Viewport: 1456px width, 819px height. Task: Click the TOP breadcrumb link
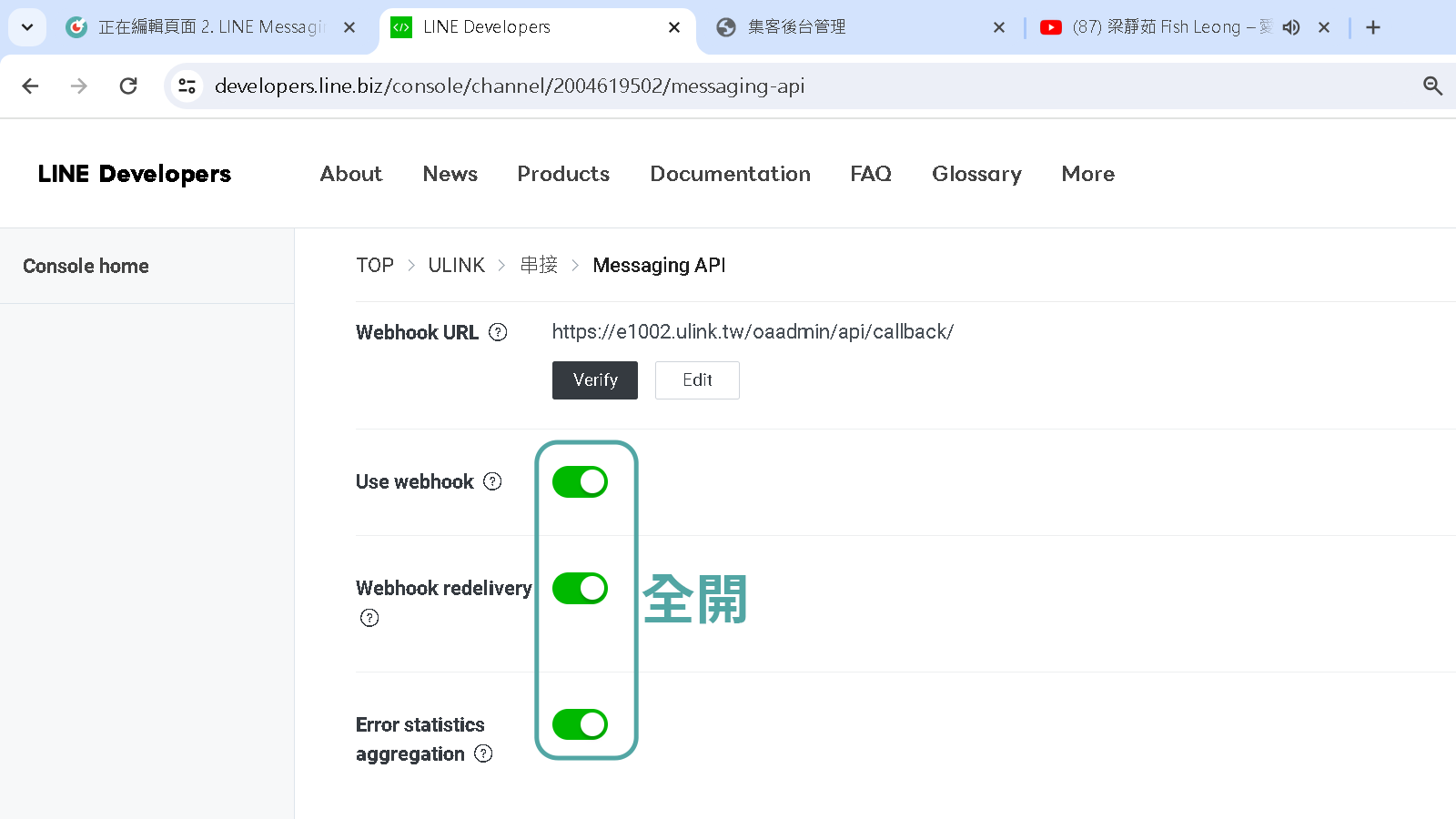[375, 265]
